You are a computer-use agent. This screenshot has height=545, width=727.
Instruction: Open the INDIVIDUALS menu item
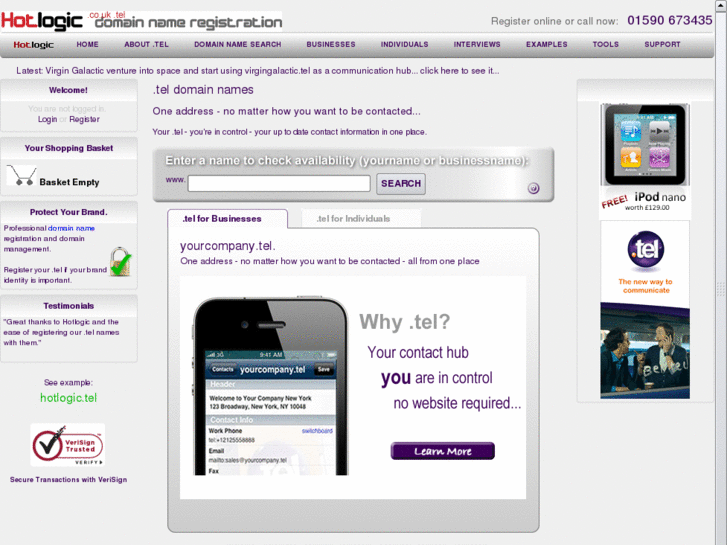click(405, 45)
